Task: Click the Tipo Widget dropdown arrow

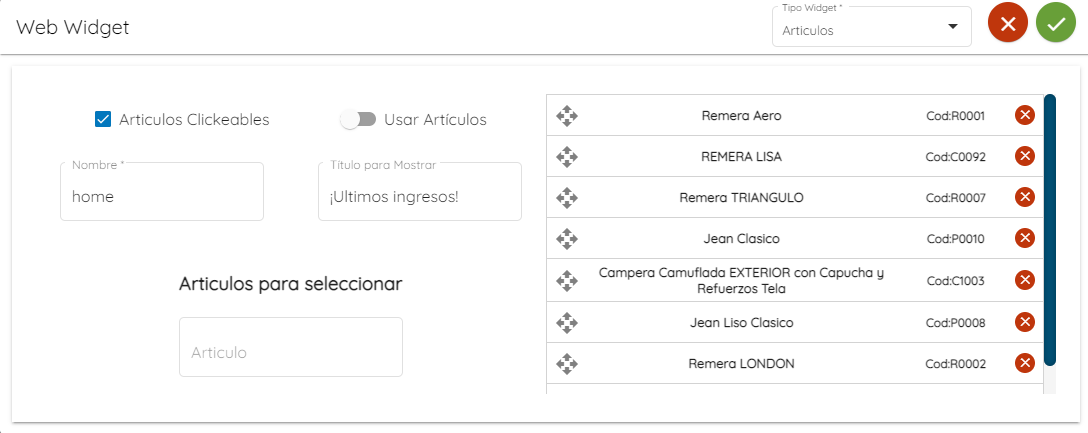Action: pos(953,27)
